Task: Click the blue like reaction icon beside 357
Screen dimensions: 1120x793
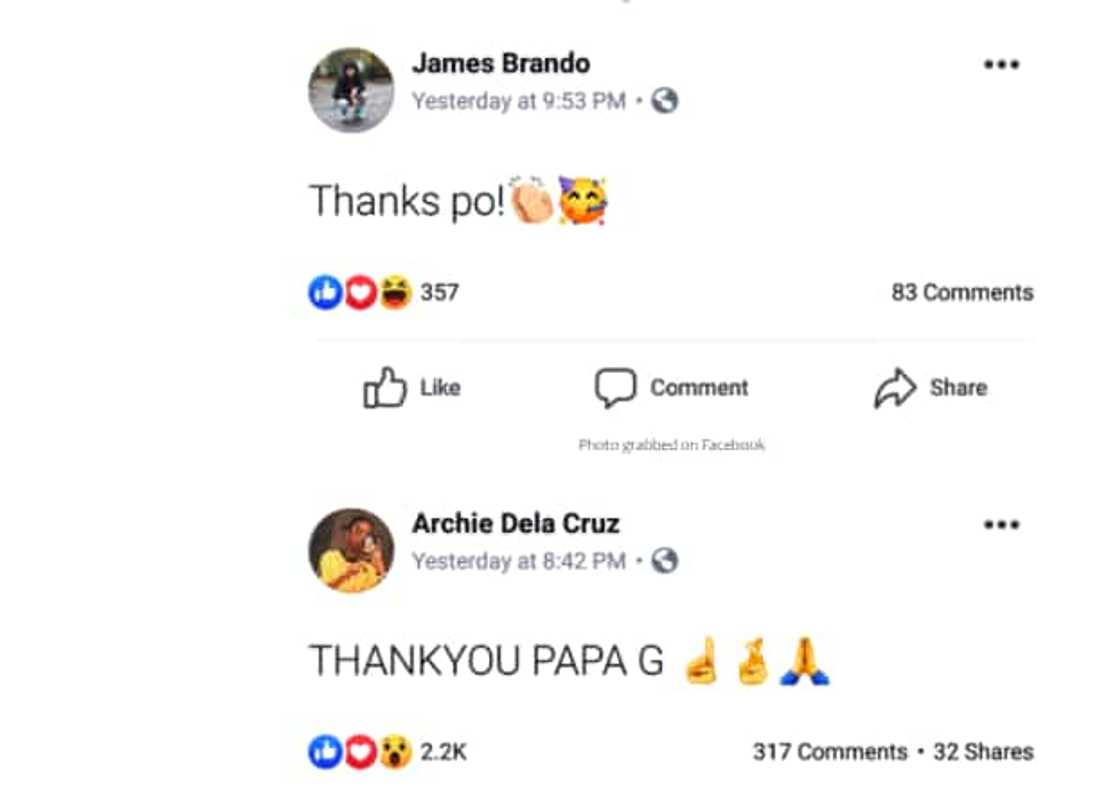Action: pyautogui.click(x=325, y=292)
